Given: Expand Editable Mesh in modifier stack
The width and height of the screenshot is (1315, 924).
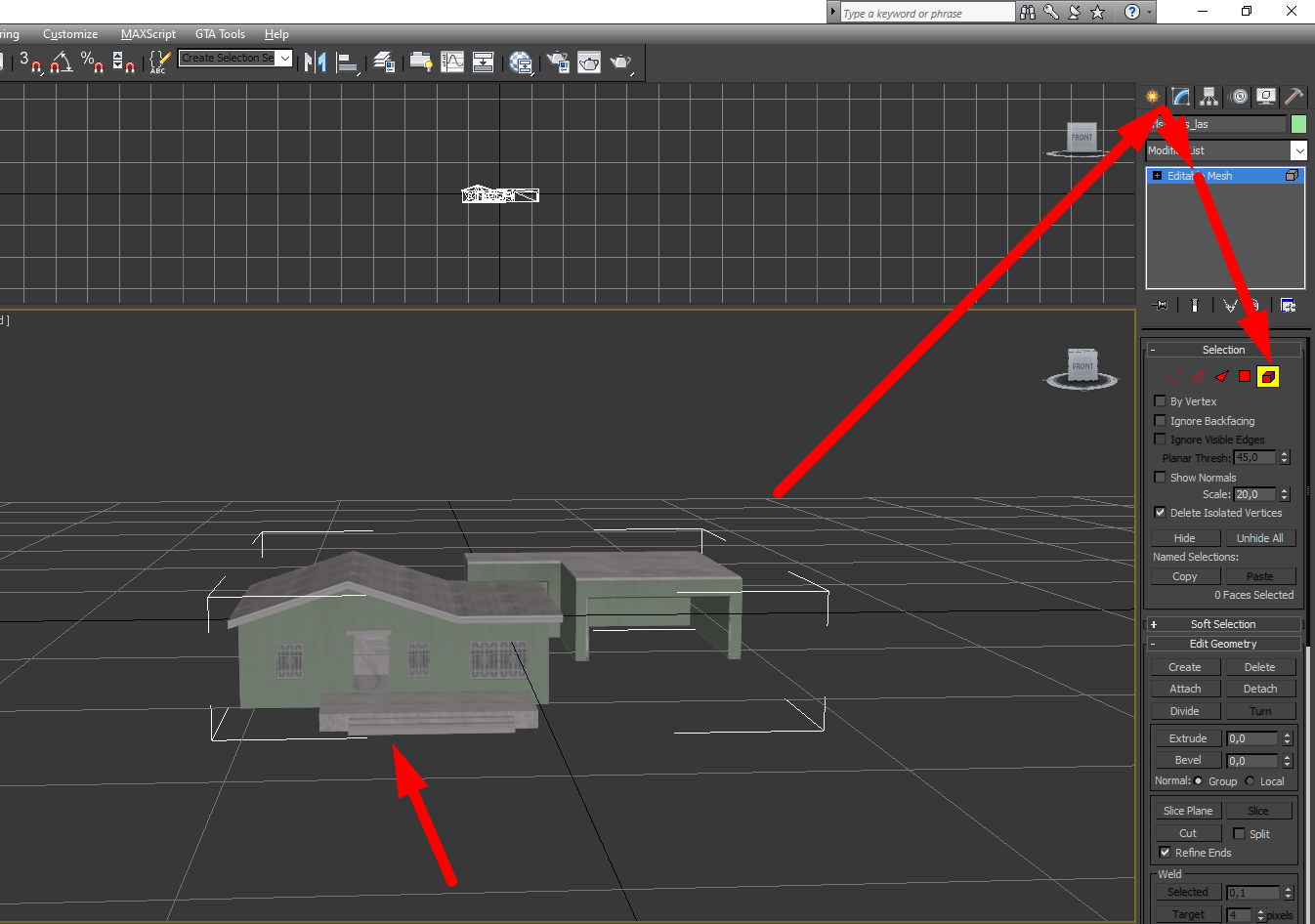Looking at the screenshot, I should 1158,176.
